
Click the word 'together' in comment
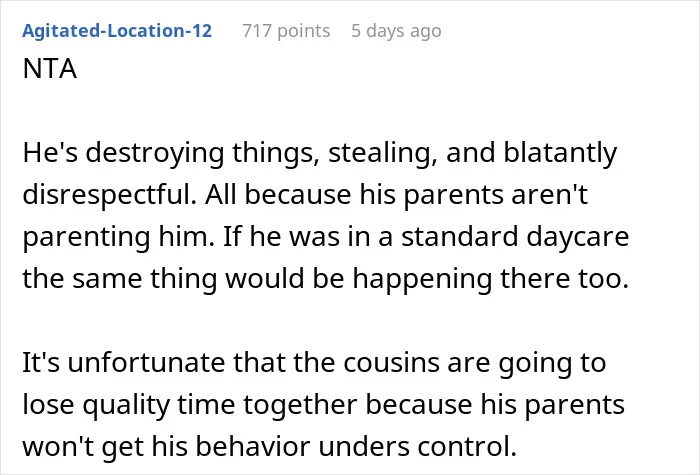pos(300,405)
